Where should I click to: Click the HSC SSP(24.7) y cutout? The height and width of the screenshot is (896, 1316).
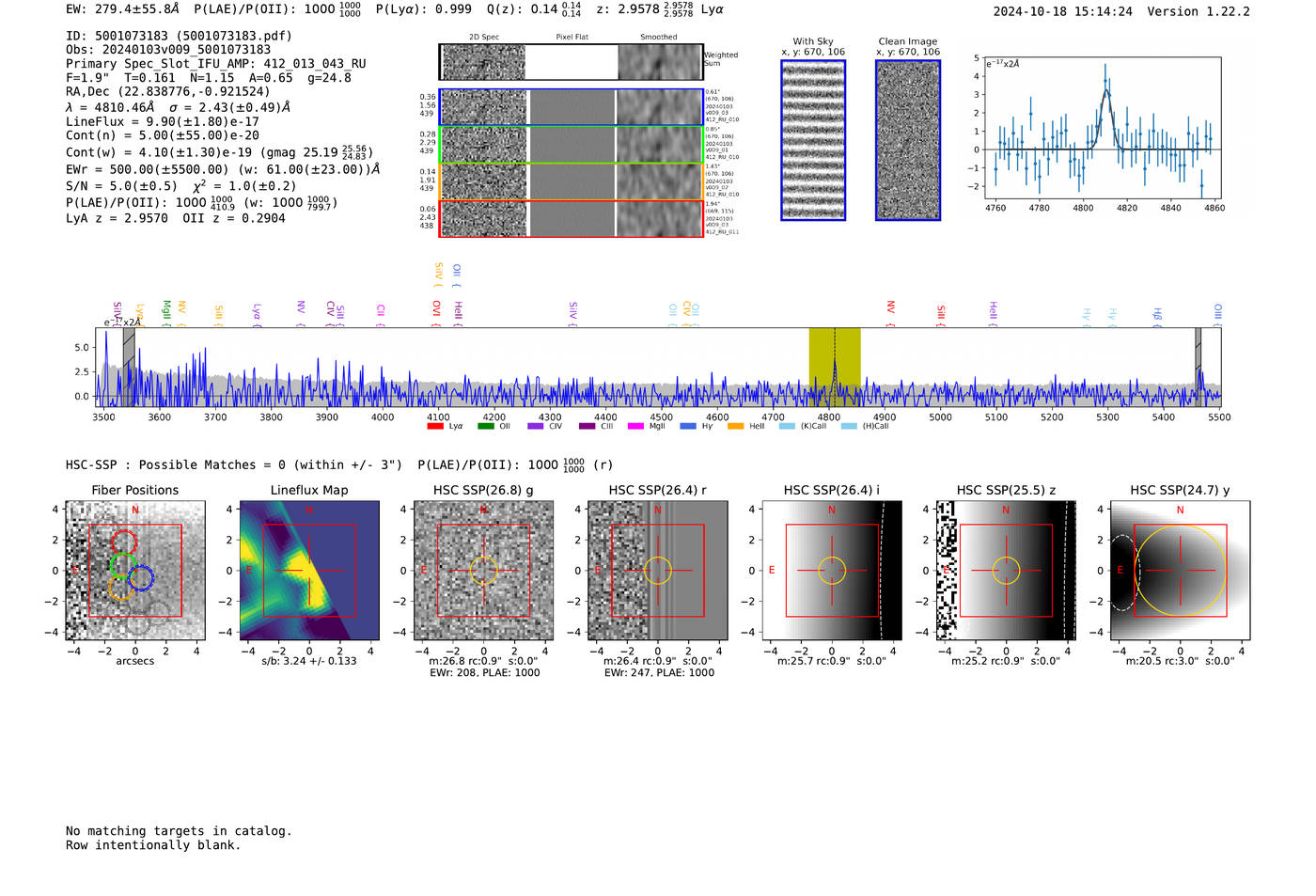point(1181,571)
